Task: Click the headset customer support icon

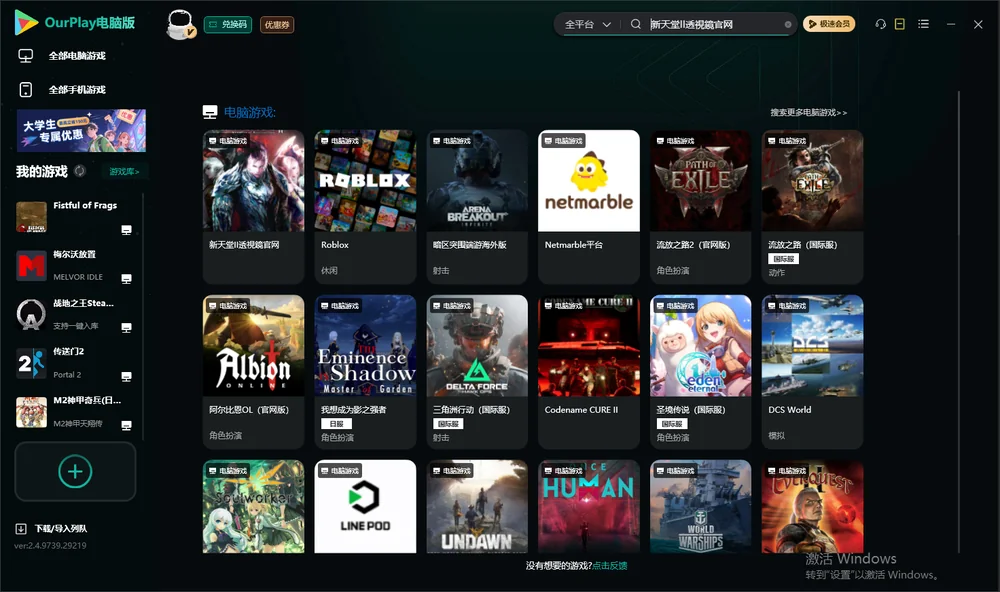Action: click(x=881, y=24)
